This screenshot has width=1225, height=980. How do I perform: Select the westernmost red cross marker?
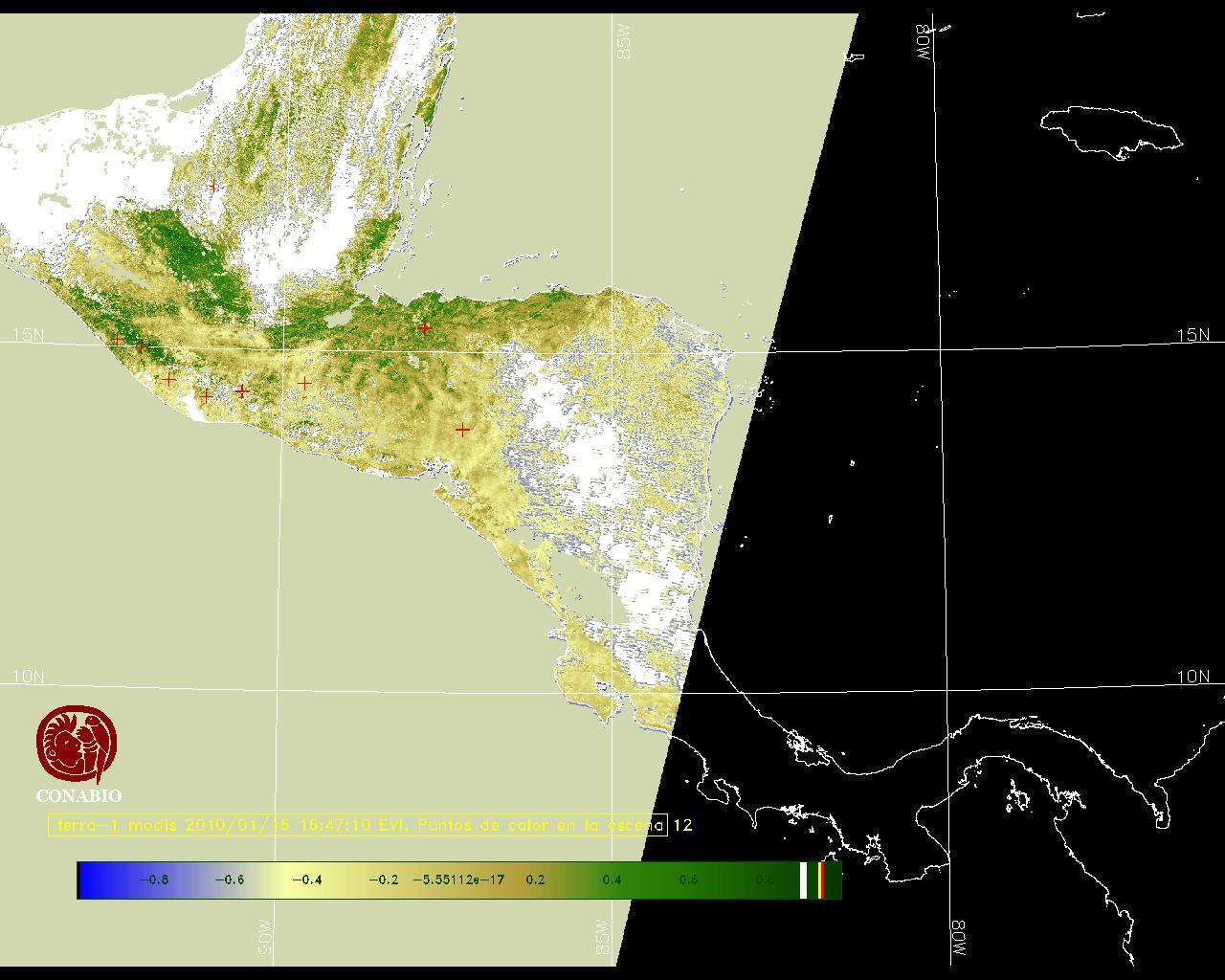point(118,339)
